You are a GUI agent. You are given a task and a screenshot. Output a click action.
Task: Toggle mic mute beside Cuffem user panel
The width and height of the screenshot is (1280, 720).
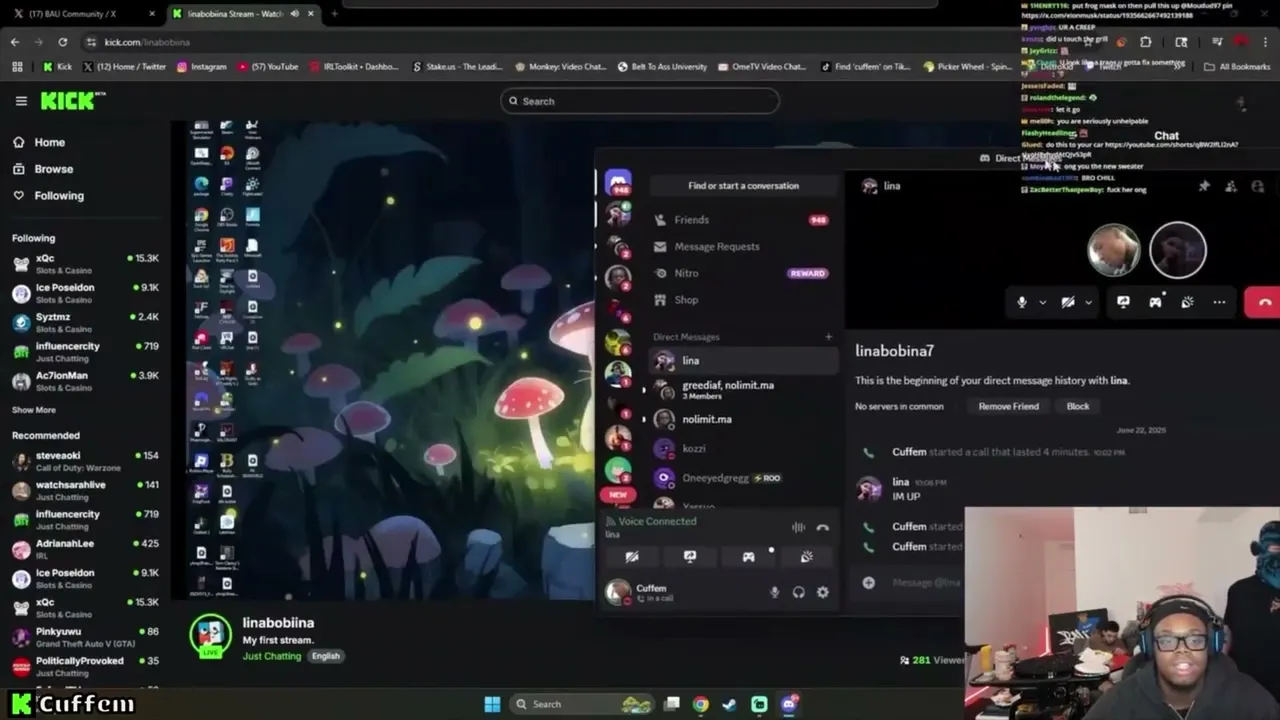774,592
